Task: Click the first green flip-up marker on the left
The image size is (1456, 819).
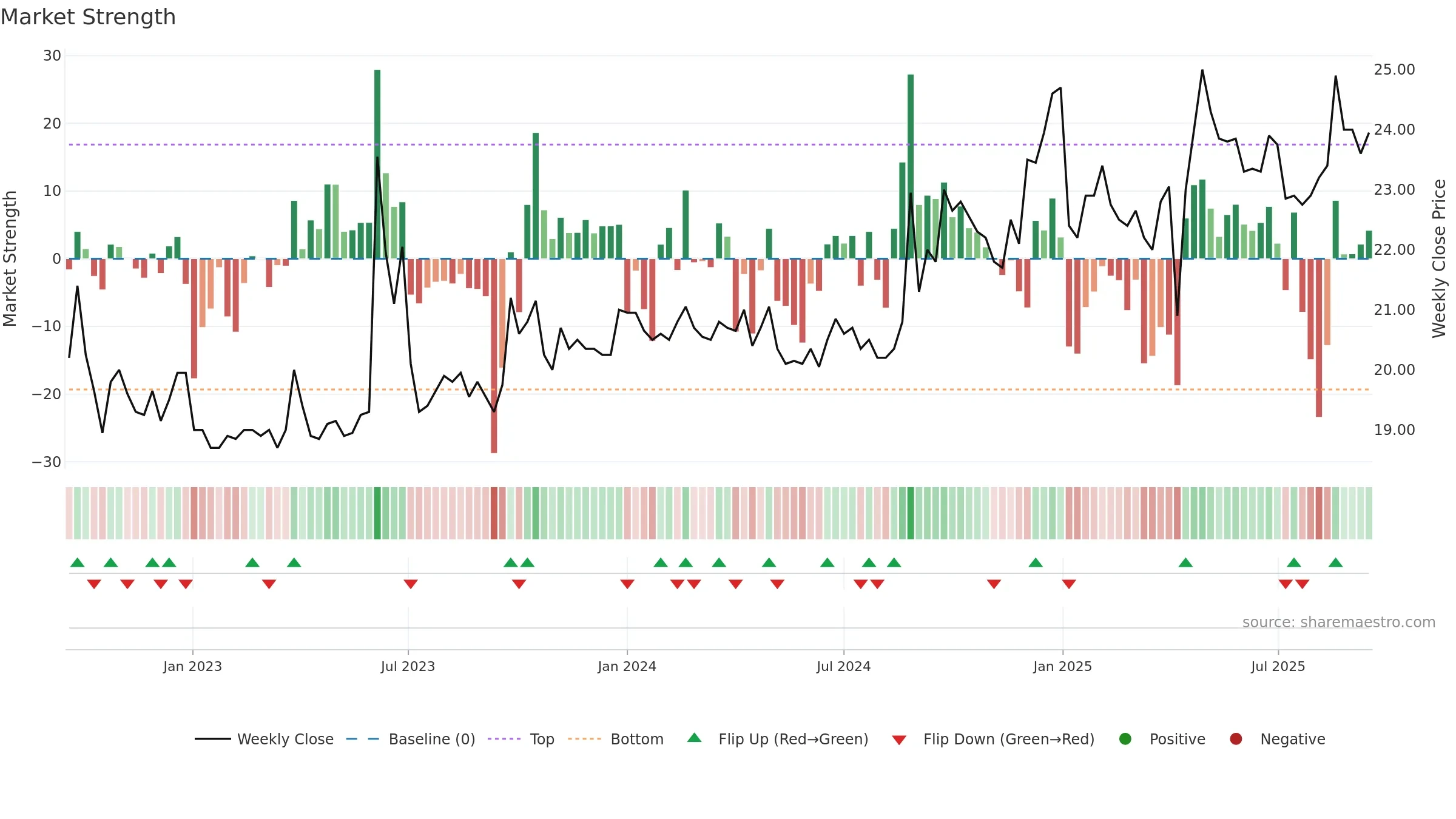Action: (x=77, y=563)
